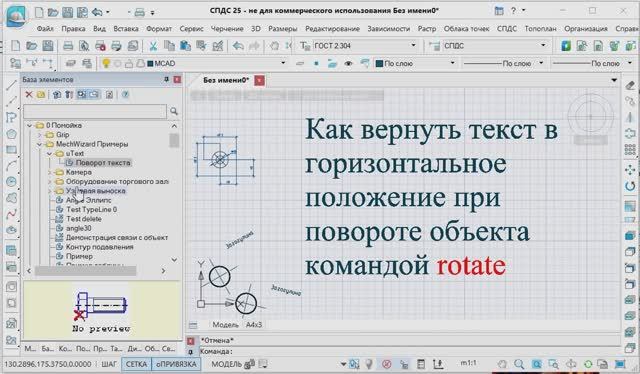Select the Line tool in the left toolbar
This screenshot has width=640, height=374.
11,85
